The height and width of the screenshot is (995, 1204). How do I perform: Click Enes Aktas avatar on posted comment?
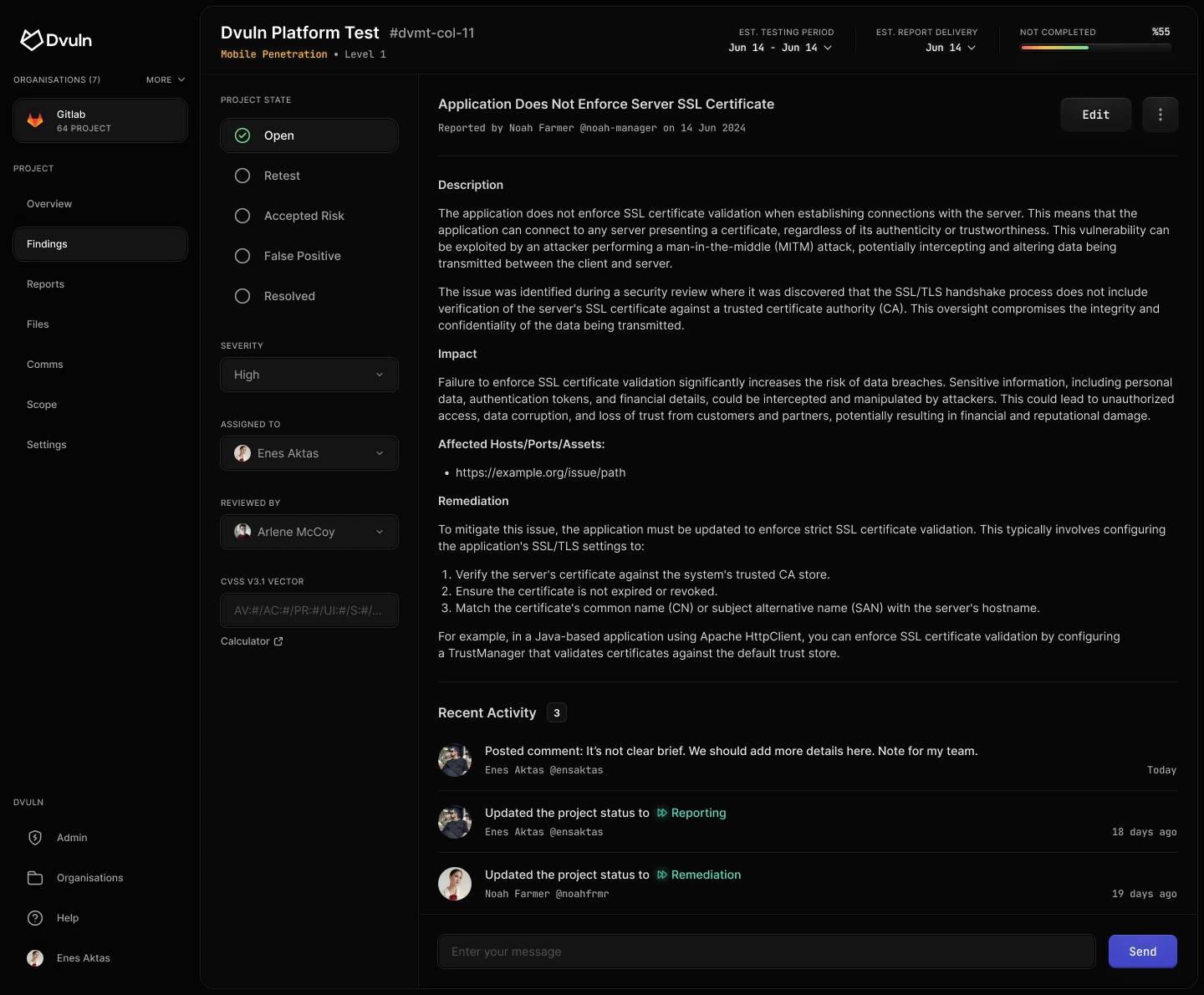[455, 760]
